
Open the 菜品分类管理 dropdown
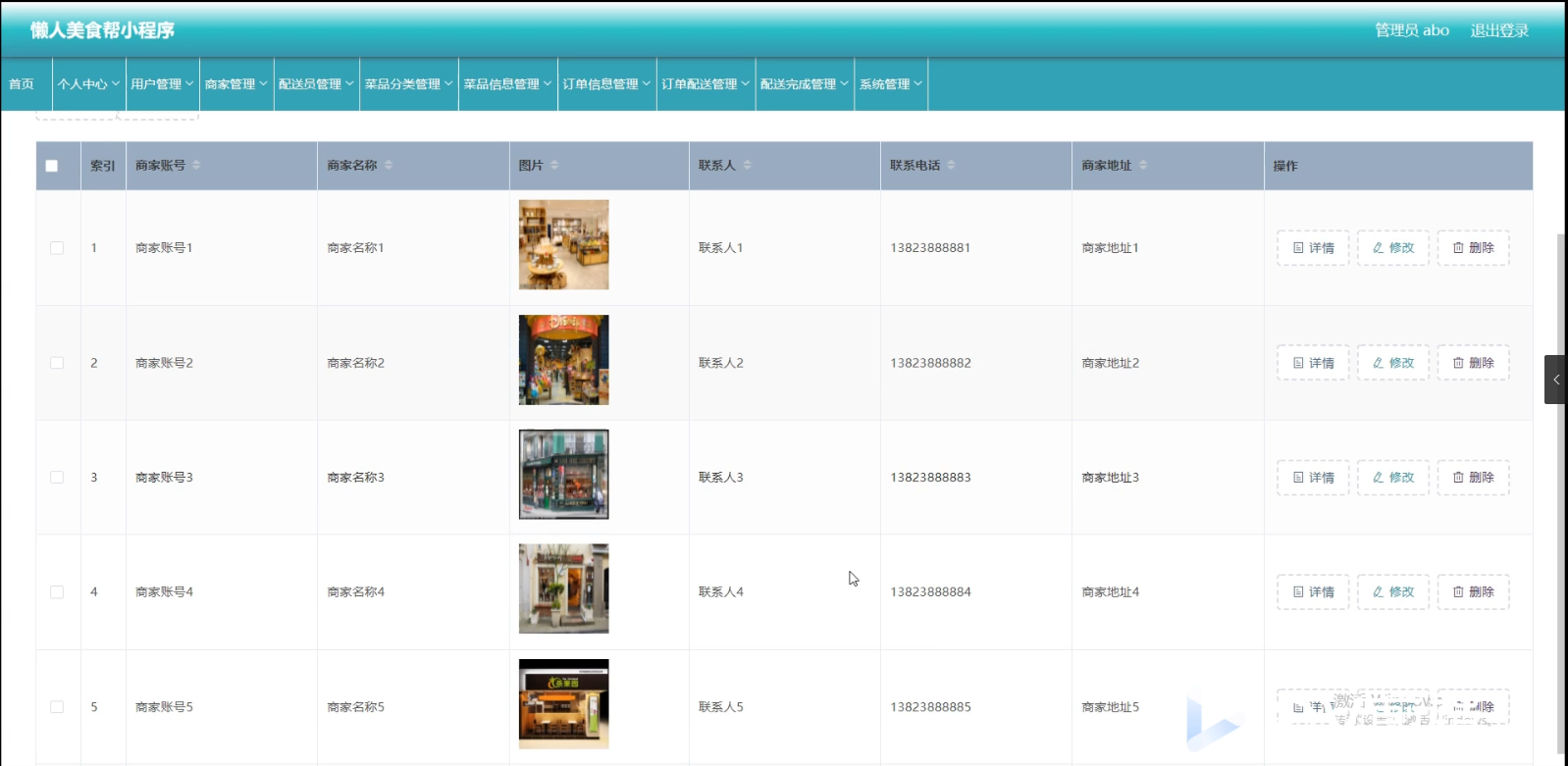coord(408,84)
